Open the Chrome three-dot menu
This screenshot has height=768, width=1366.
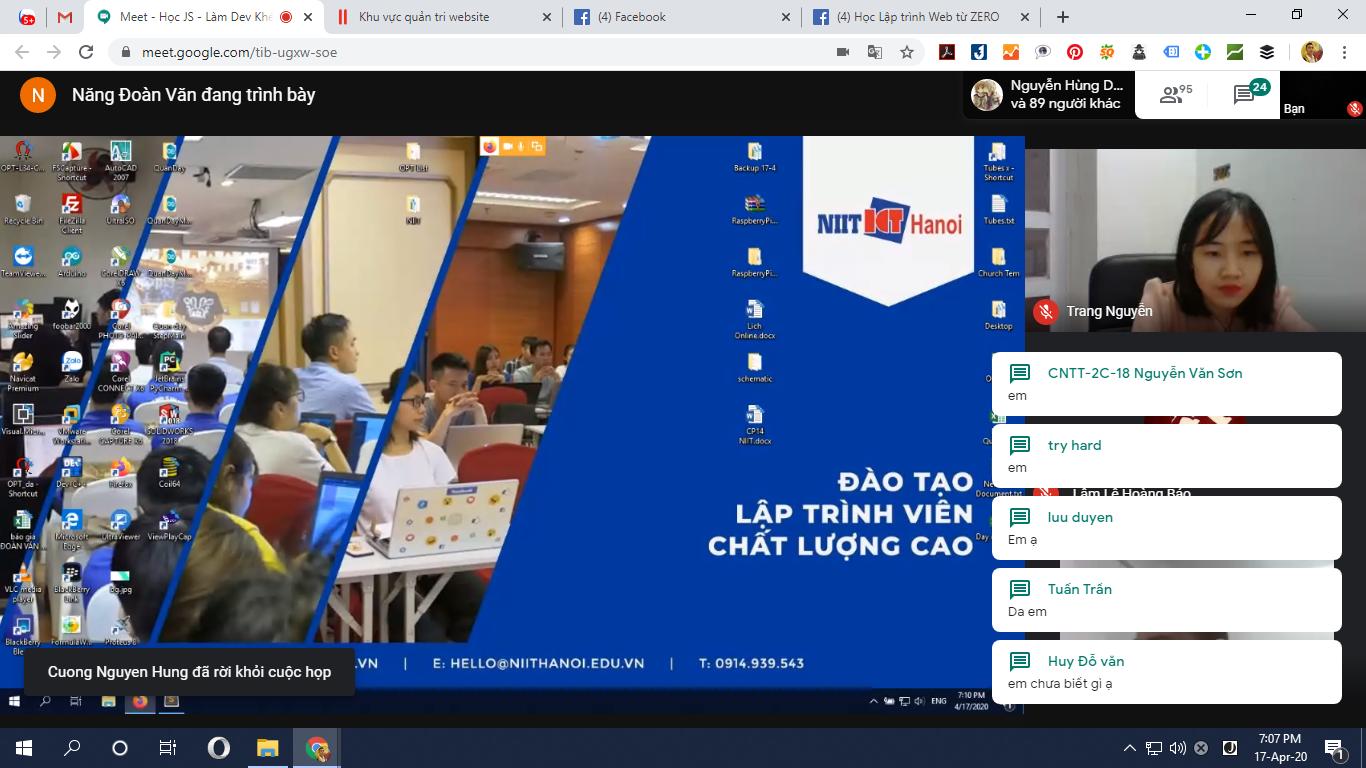(1345, 52)
